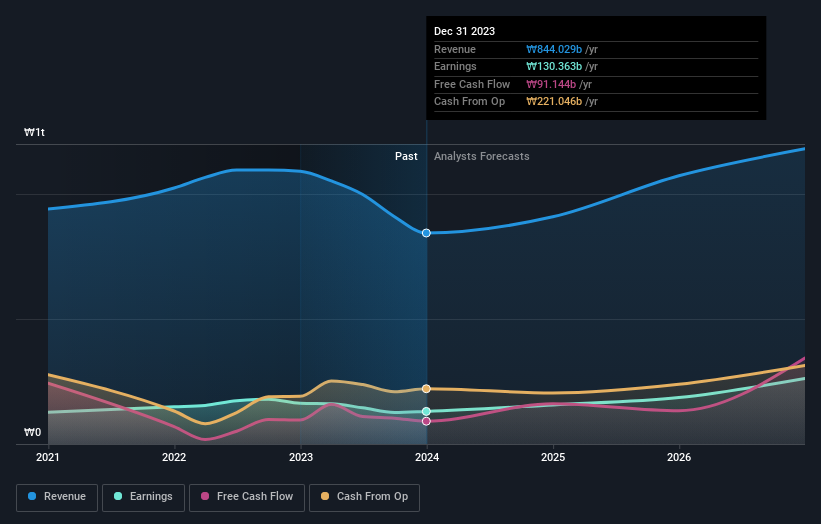The height and width of the screenshot is (524, 821).
Task: Click the Earnings label in tooltip
Action: [455, 66]
